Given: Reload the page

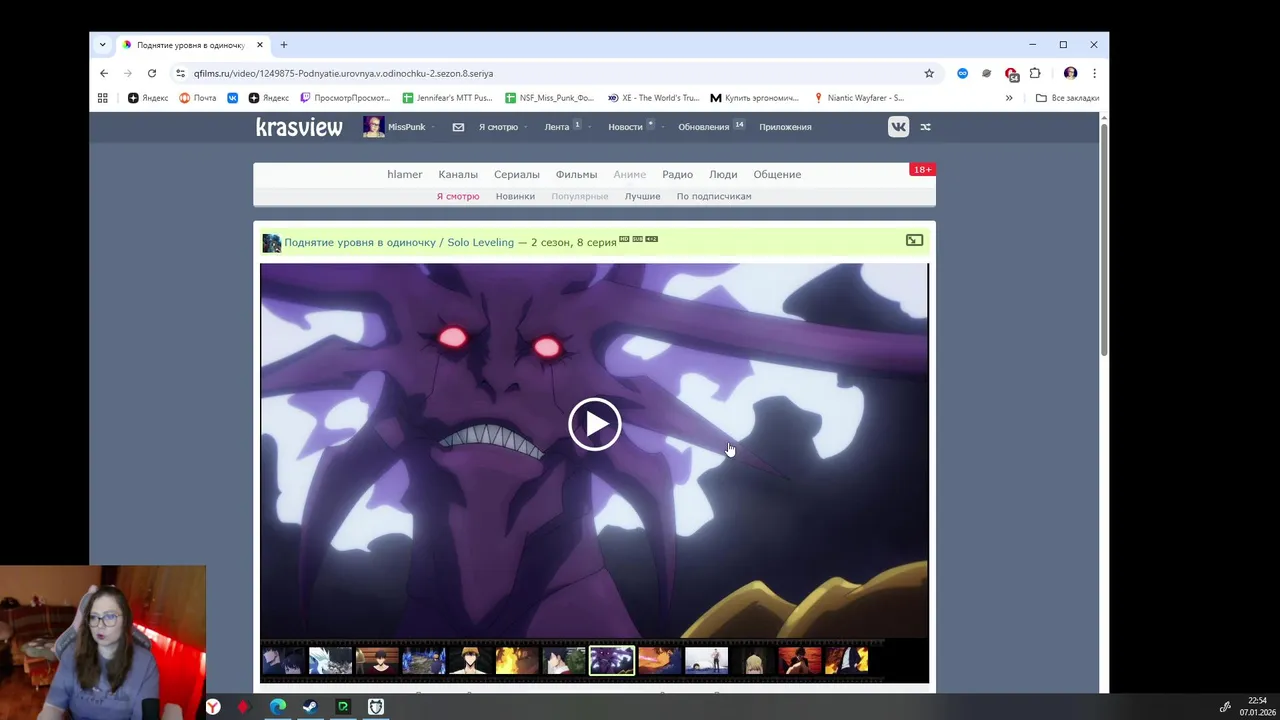Looking at the screenshot, I should tap(152, 73).
